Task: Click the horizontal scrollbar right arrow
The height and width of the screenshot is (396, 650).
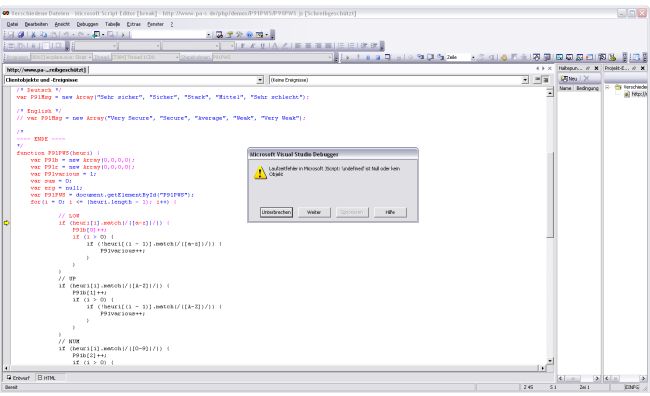Action: pos(543,368)
